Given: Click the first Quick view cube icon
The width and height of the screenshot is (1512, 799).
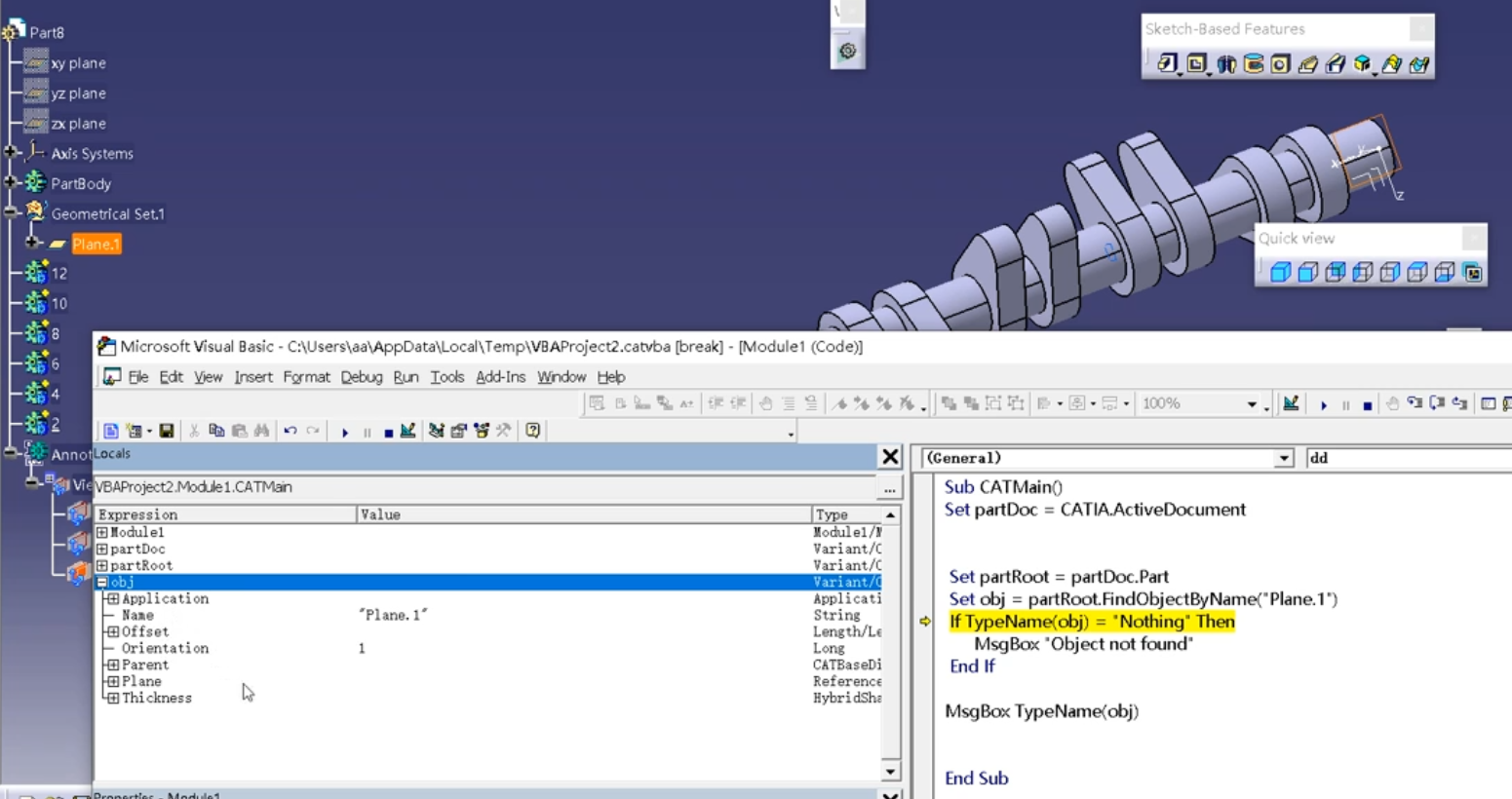Looking at the screenshot, I should pos(1281,272).
